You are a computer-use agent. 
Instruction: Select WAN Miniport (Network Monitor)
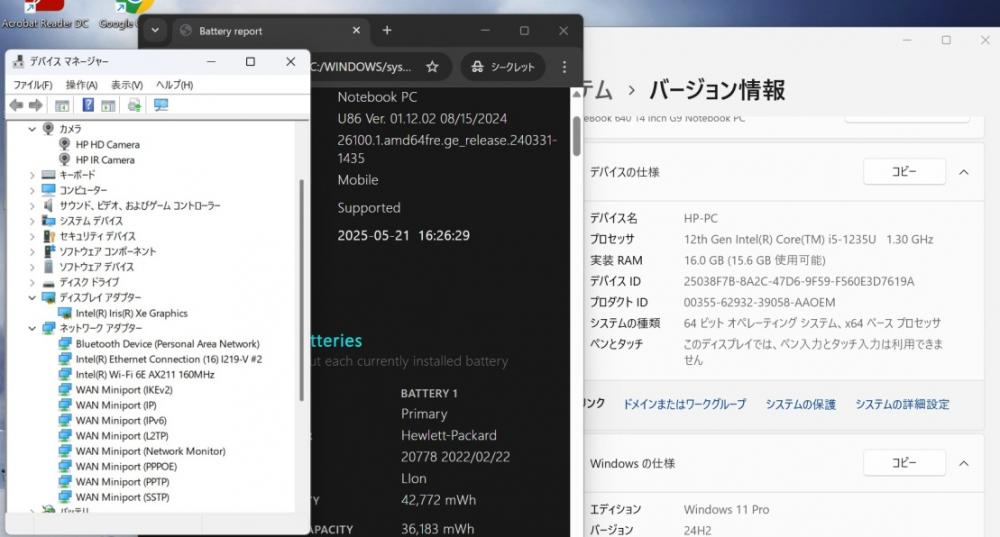(150, 451)
